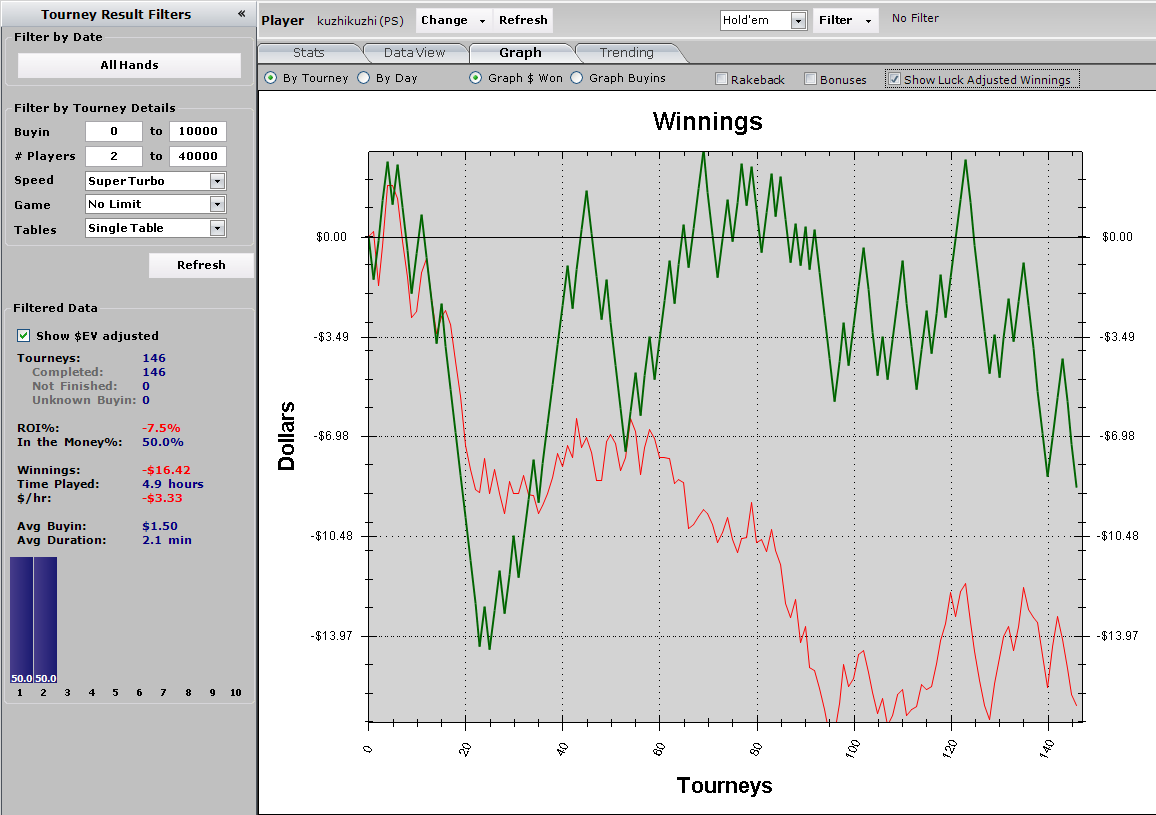Select the Graph Buyins radio option
This screenshot has width=1156, height=815.
point(577,78)
